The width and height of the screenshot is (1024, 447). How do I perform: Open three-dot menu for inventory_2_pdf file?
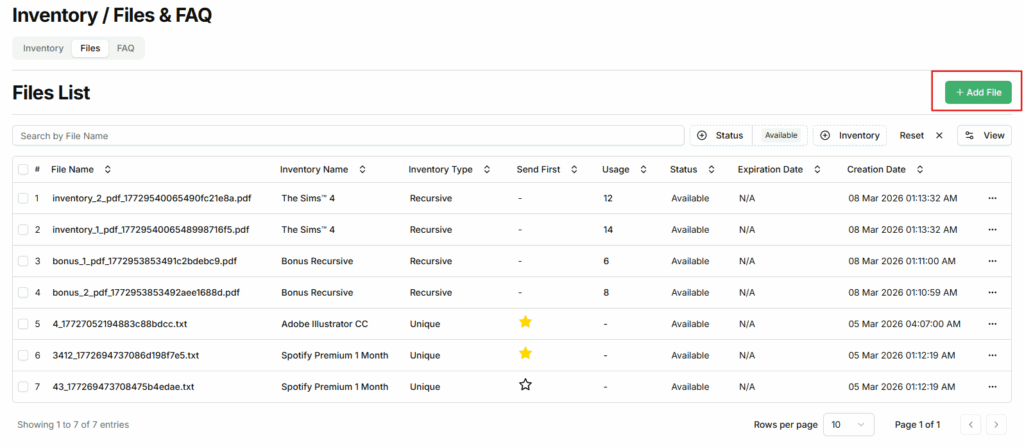(x=992, y=198)
